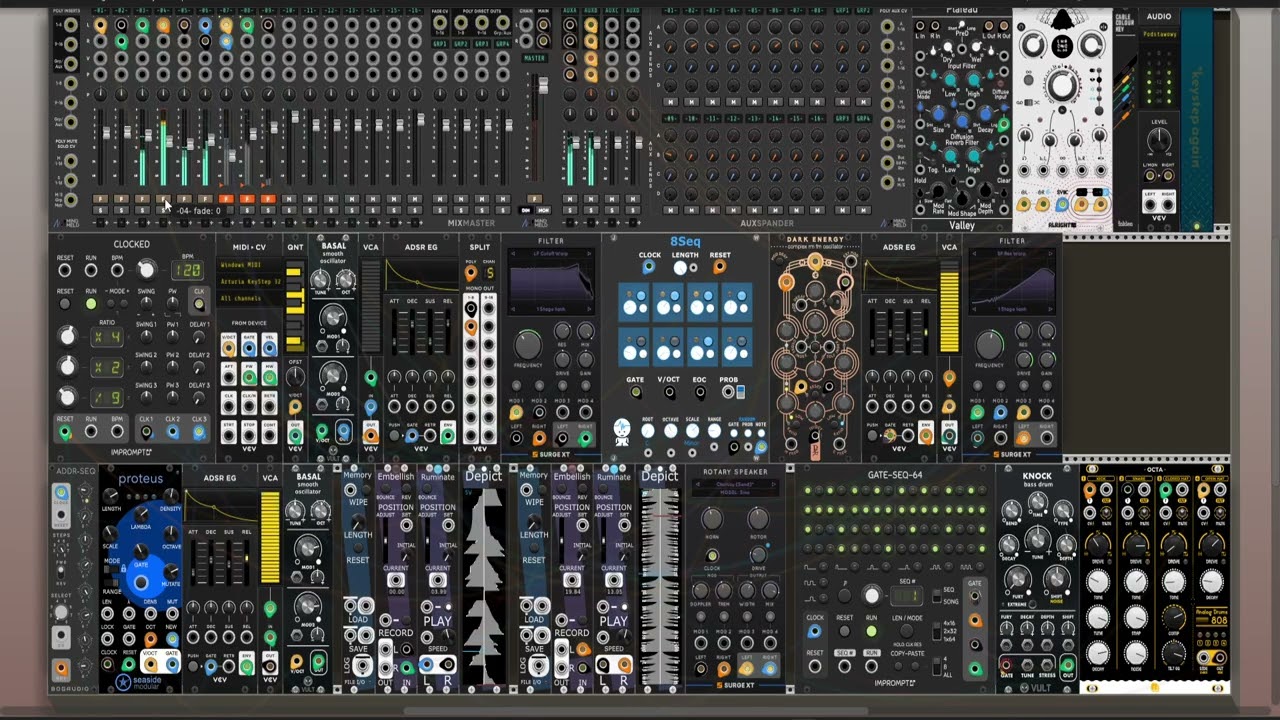Viewport: 1280px width, 720px height.
Task: Click the TUNE knob on upper BASAL oscillator
Action: 320,280
